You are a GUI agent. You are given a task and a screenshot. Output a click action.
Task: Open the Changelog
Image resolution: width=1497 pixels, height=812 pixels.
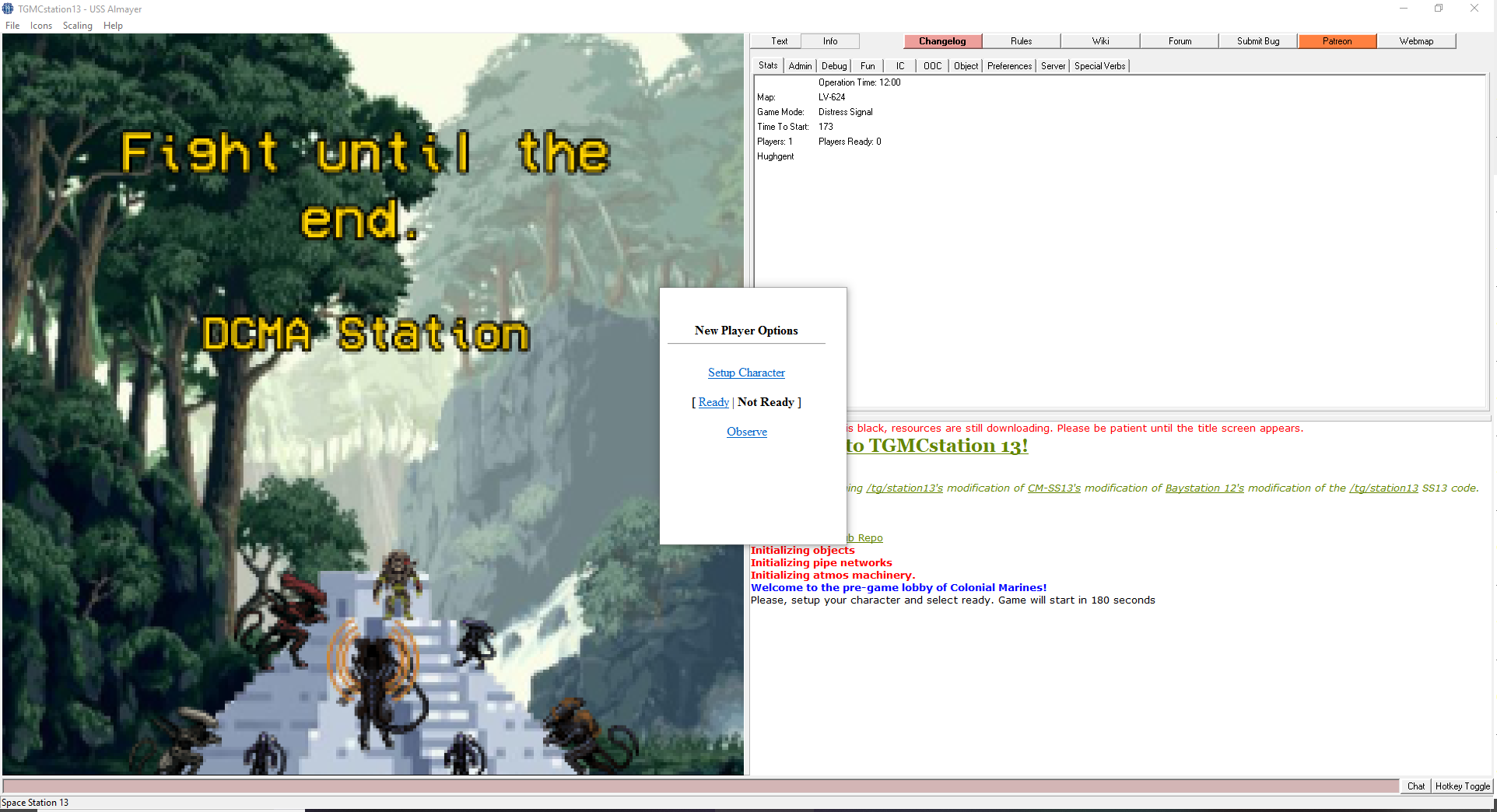click(x=942, y=41)
